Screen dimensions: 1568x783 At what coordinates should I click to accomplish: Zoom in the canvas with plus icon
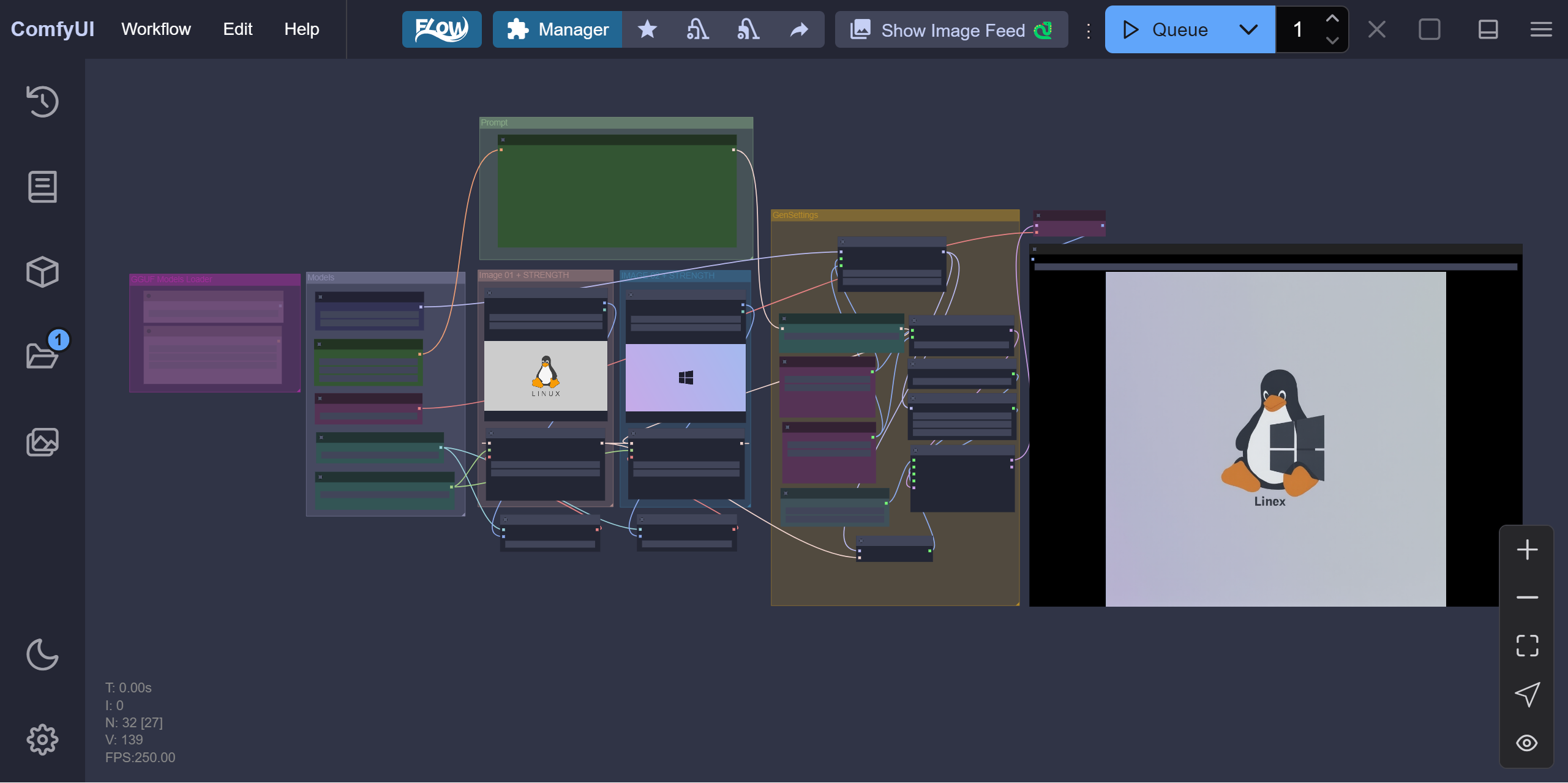(1527, 549)
